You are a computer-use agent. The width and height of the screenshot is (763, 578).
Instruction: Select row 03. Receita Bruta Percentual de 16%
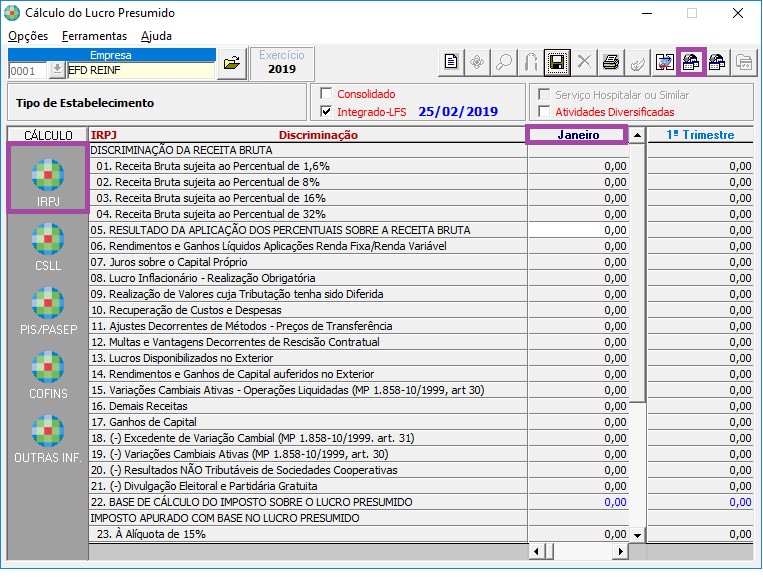pyautogui.click(x=308, y=199)
